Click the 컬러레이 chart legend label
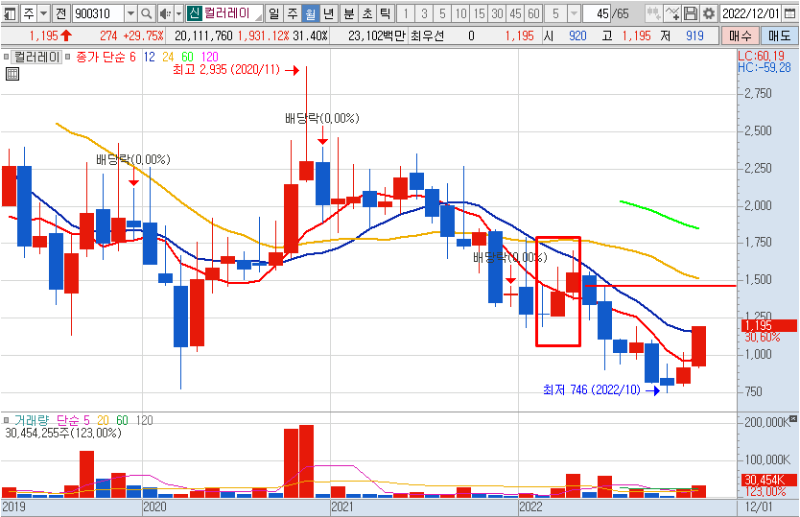 36,57
